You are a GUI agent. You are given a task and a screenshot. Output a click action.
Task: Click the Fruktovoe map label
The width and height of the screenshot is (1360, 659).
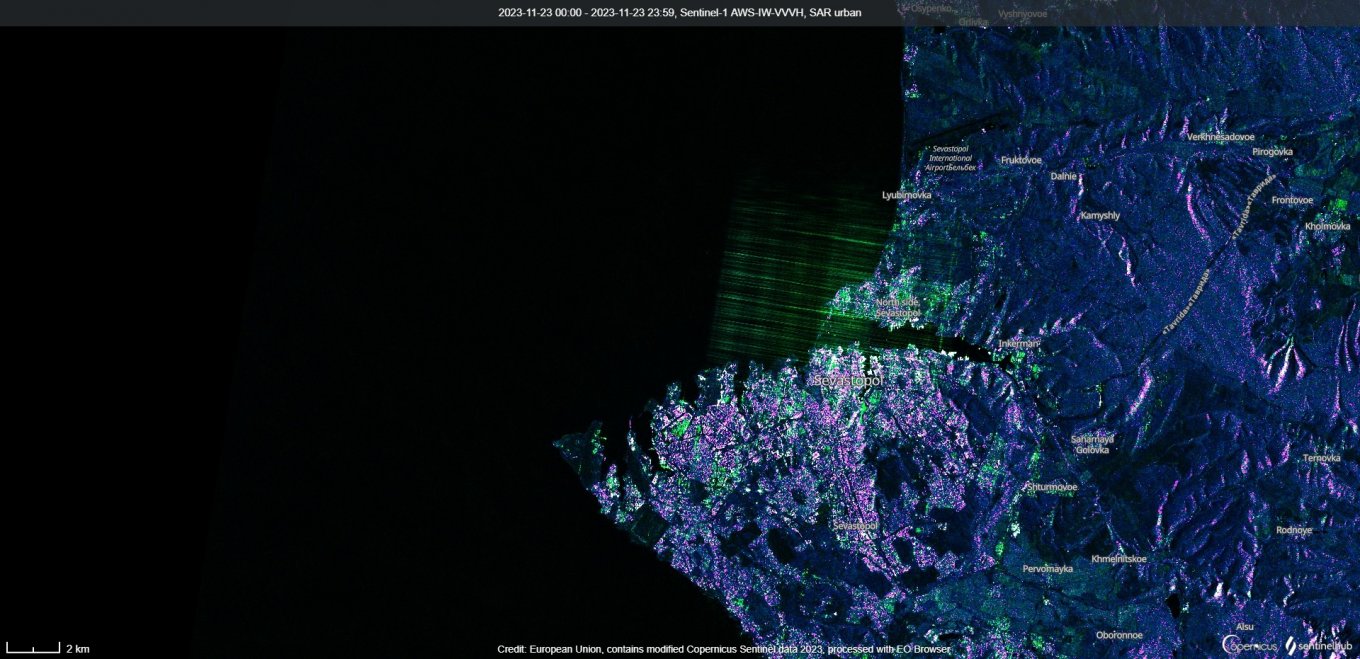pos(1021,160)
